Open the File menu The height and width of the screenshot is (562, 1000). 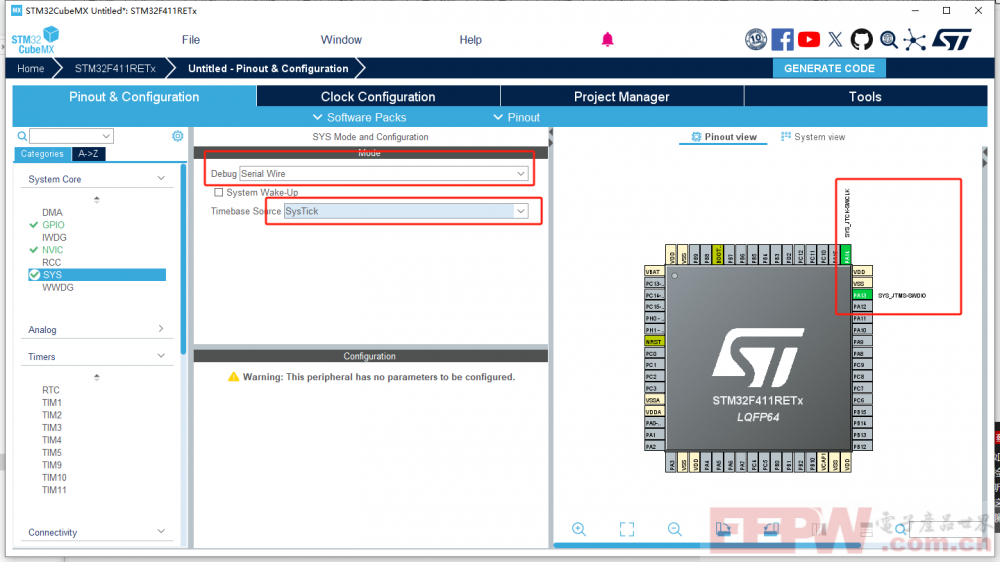(x=191, y=40)
